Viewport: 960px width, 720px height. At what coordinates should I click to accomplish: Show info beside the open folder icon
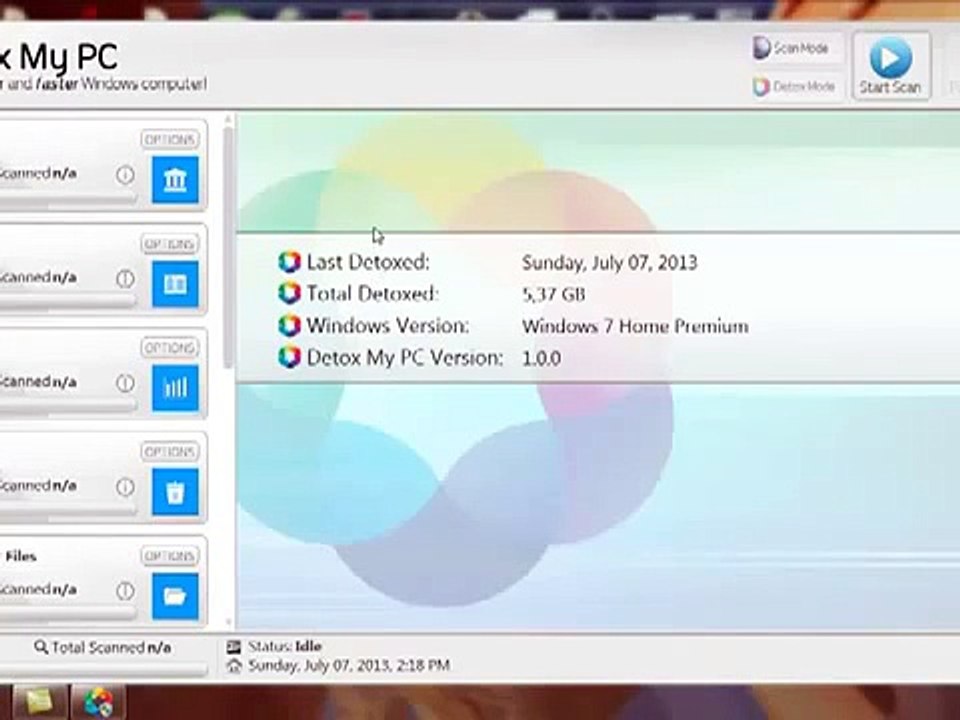pos(125,591)
